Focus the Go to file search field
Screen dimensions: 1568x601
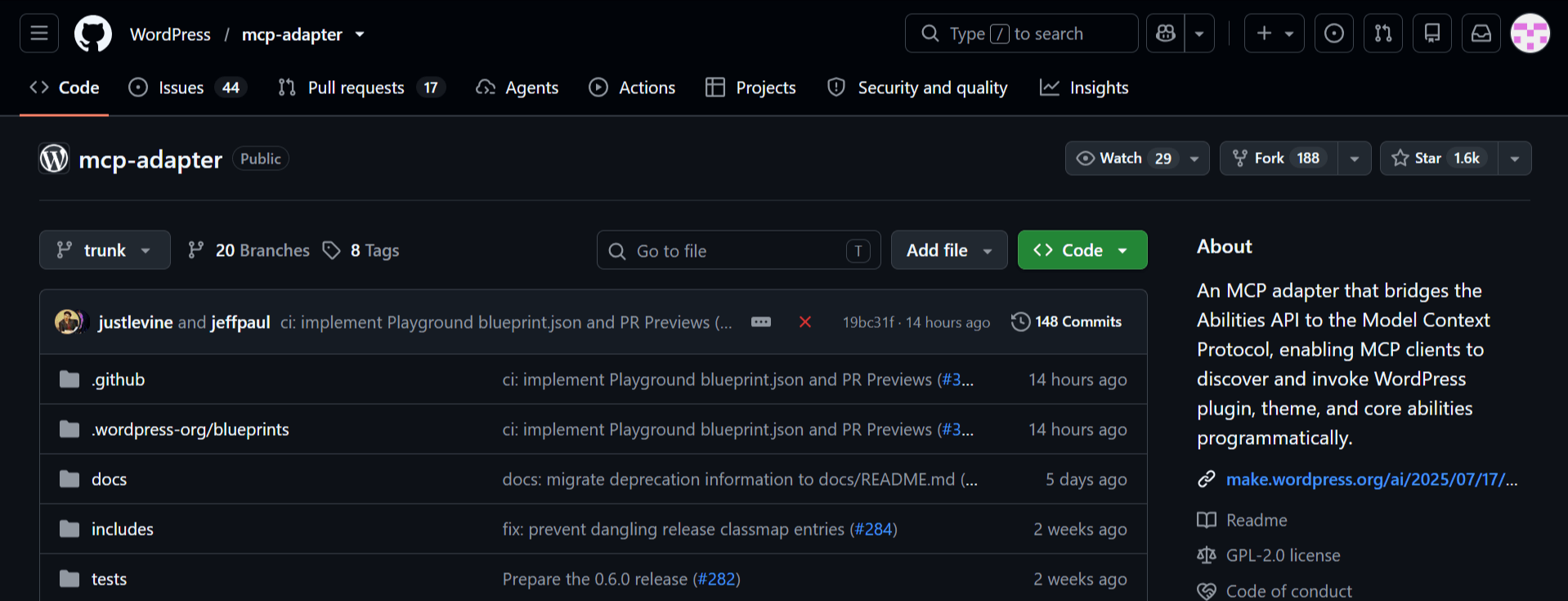(739, 250)
